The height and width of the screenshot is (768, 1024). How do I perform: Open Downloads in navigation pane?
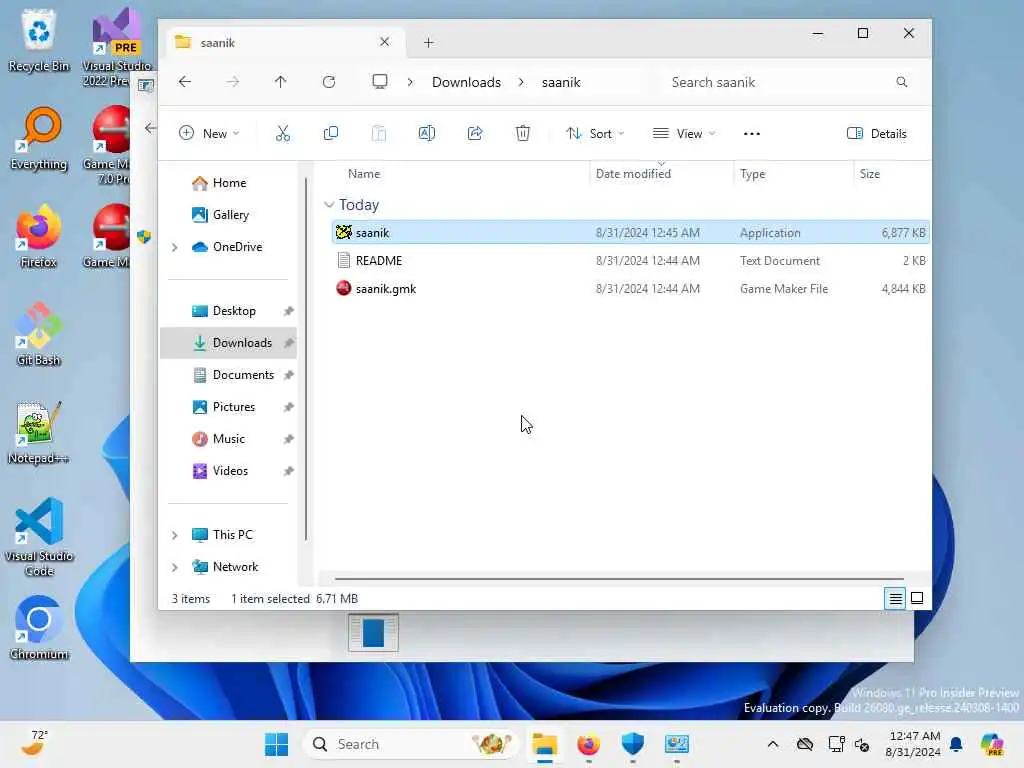229,343
